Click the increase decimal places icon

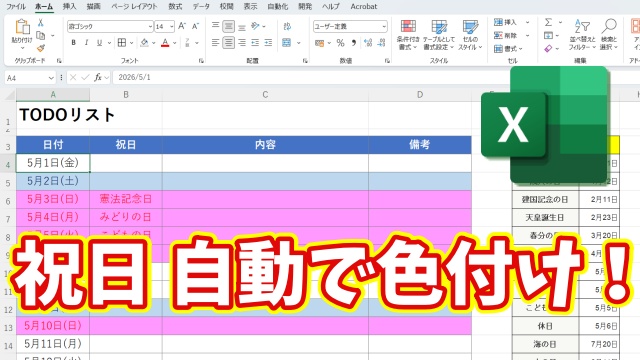tap(368, 42)
